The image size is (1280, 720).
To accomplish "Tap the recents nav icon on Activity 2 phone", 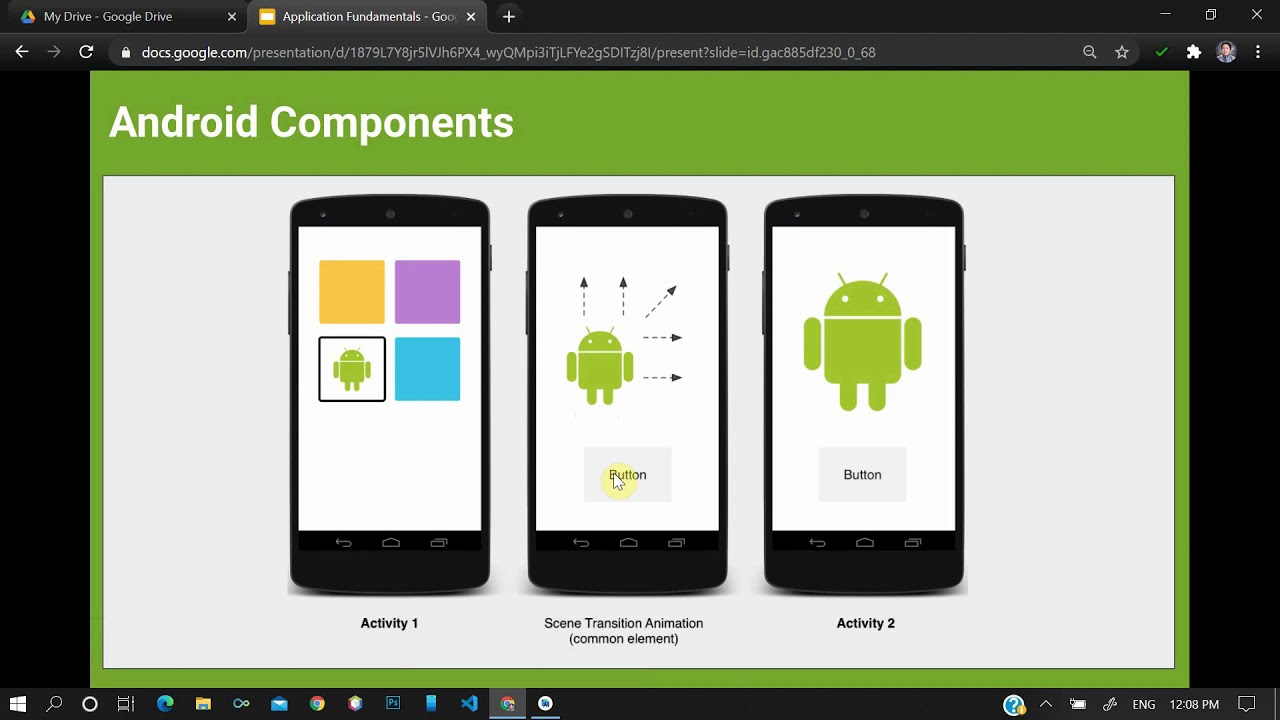I will coord(913,543).
